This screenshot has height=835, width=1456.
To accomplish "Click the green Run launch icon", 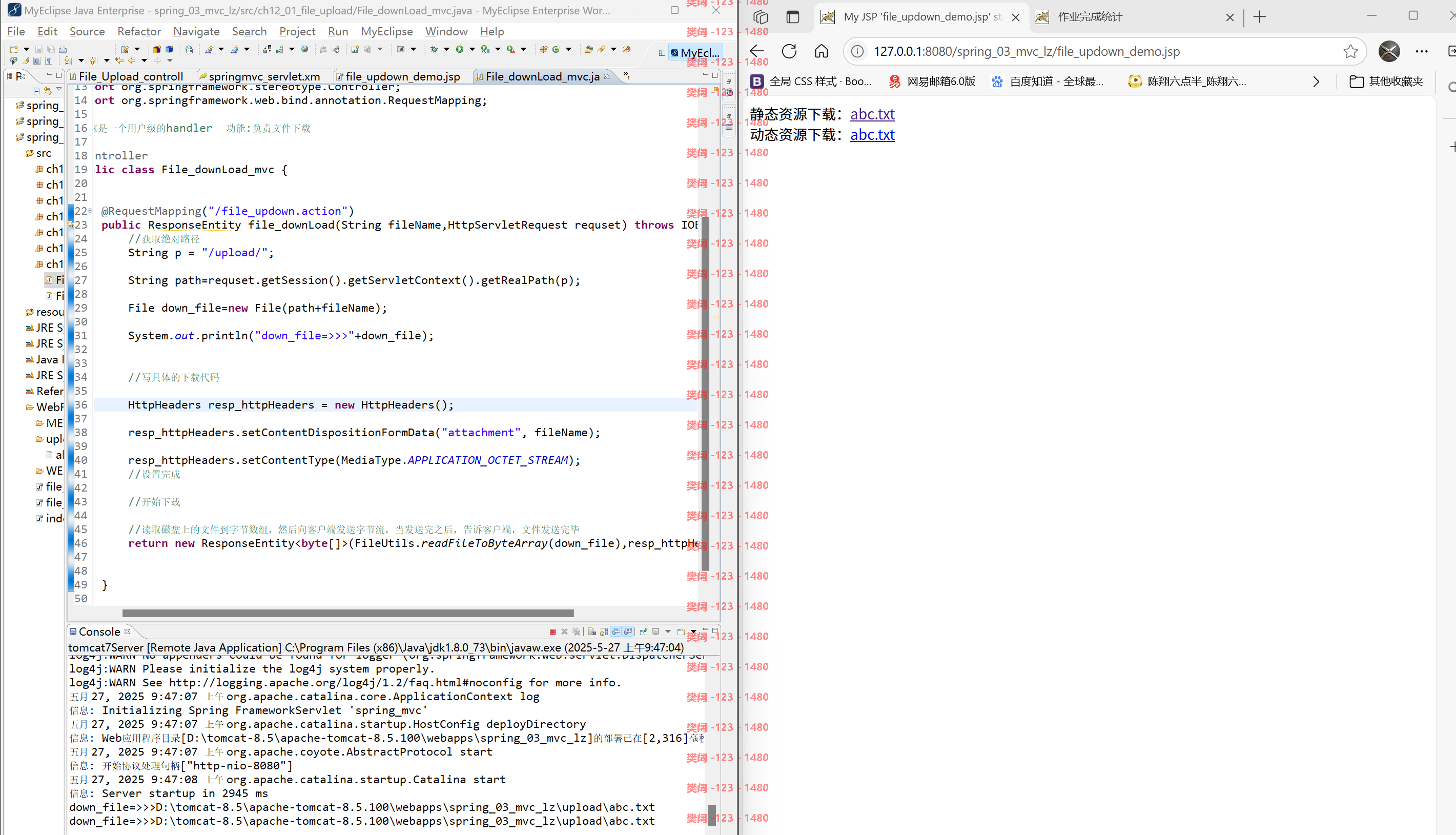I will 460,49.
